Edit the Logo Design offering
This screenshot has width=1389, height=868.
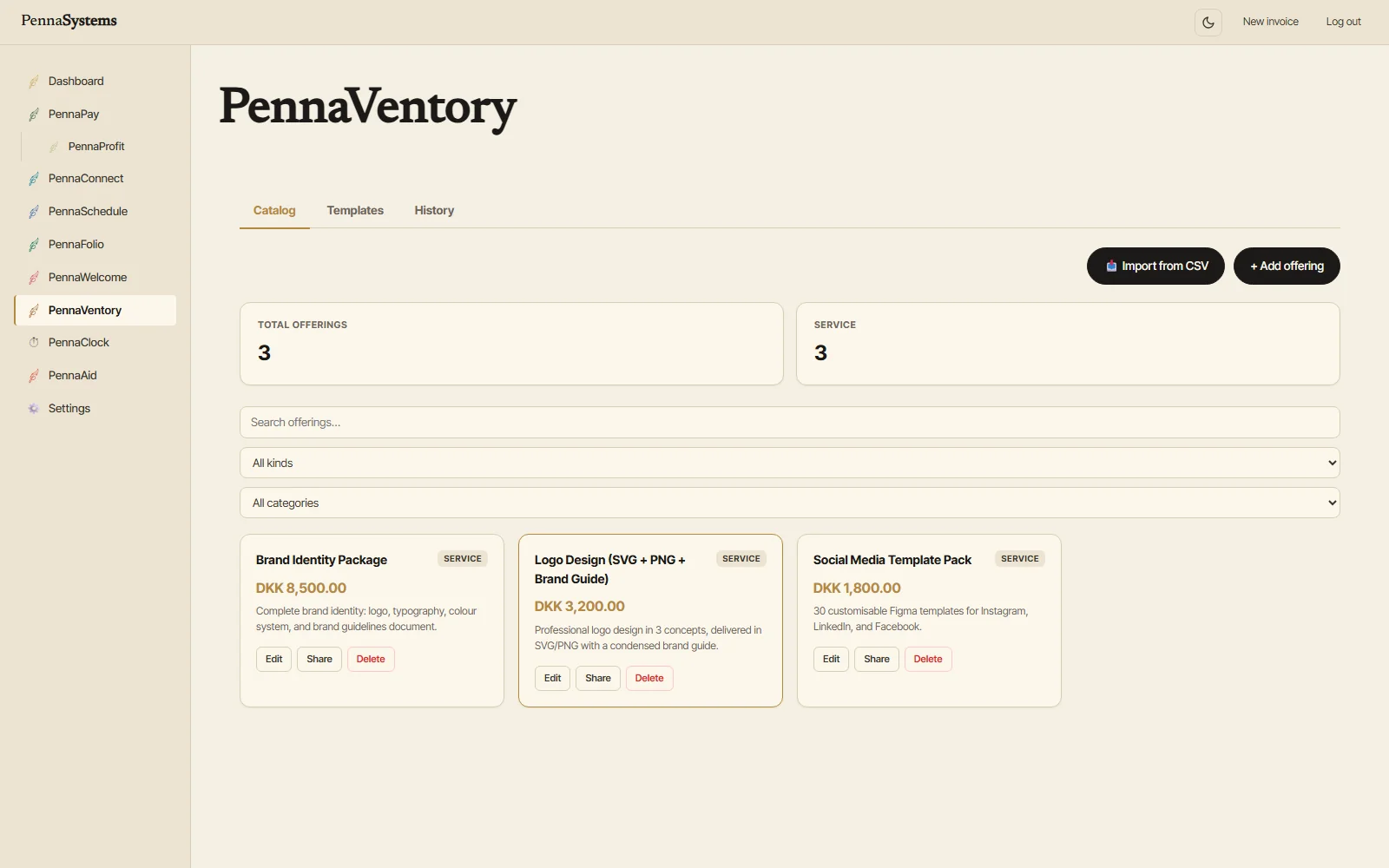click(x=552, y=679)
